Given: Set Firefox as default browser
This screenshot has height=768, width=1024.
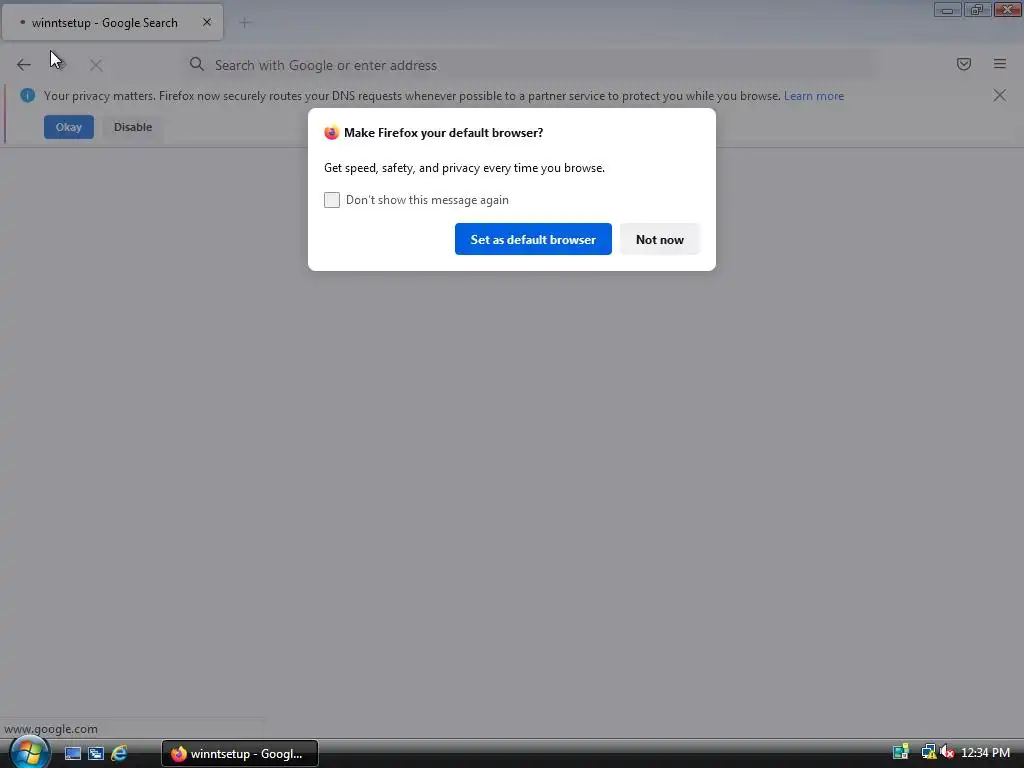Looking at the screenshot, I should pyautogui.click(x=533, y=239).
